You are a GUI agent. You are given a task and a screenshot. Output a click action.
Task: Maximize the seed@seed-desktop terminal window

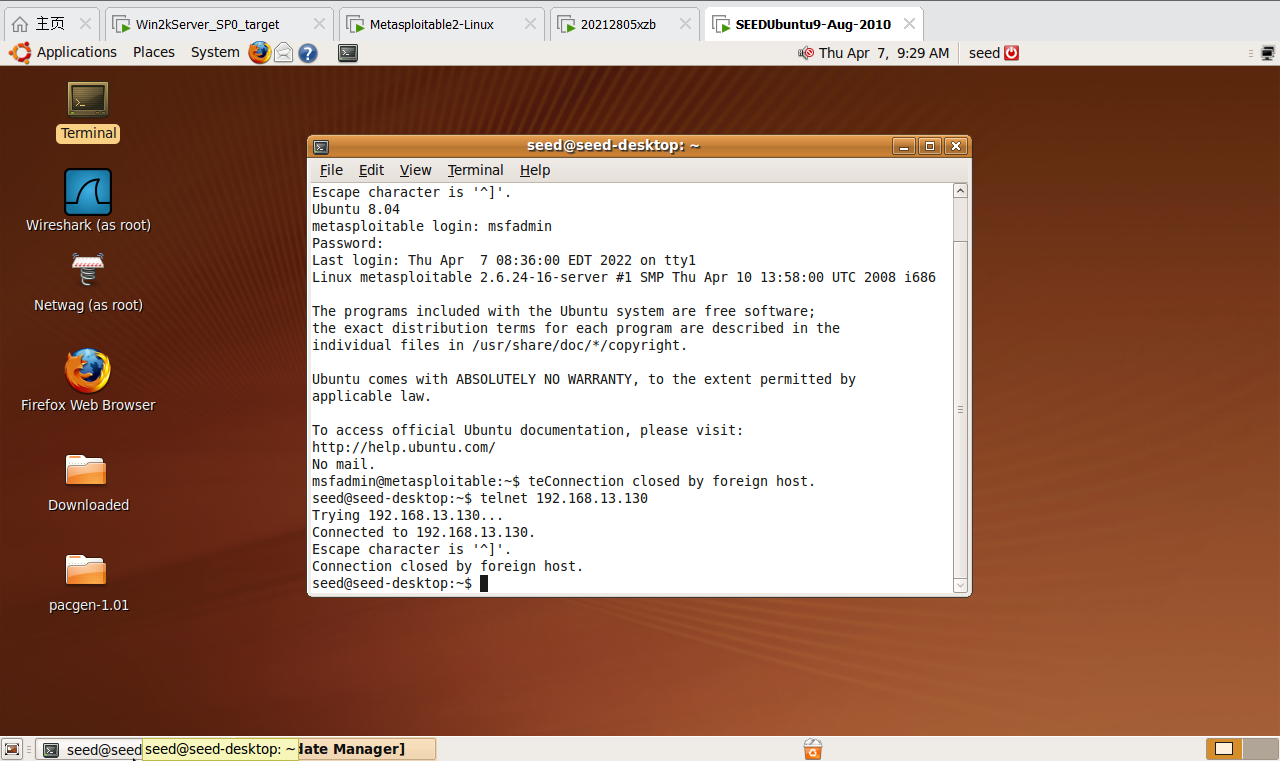930,146
